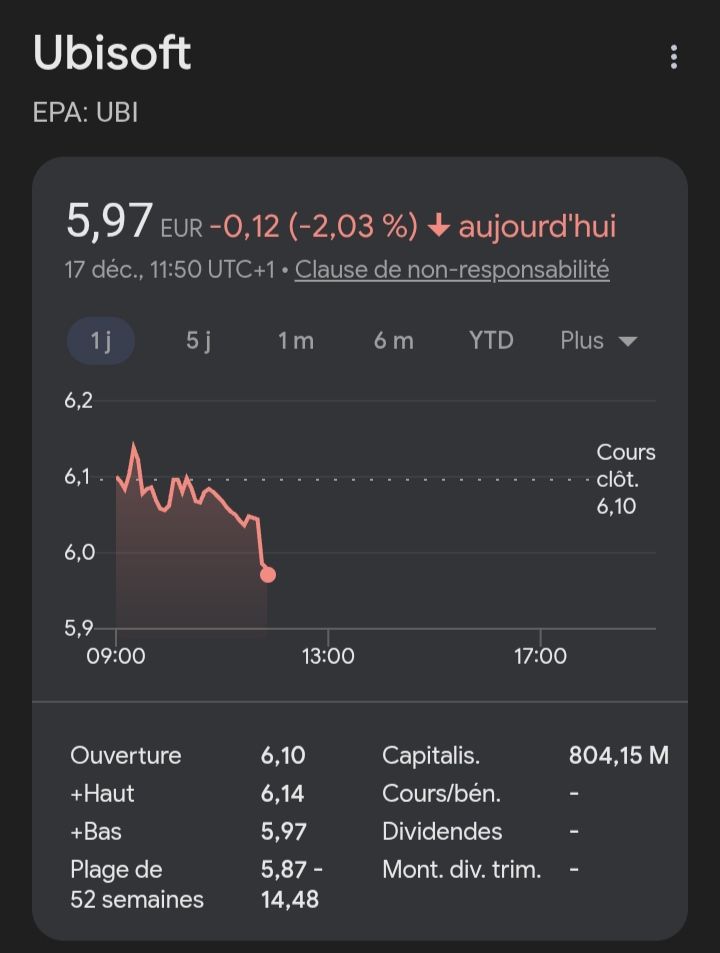Click the 13:00 mark on chart axis
Viewport: 720px width, 953px height.
[x=328, y=657]
